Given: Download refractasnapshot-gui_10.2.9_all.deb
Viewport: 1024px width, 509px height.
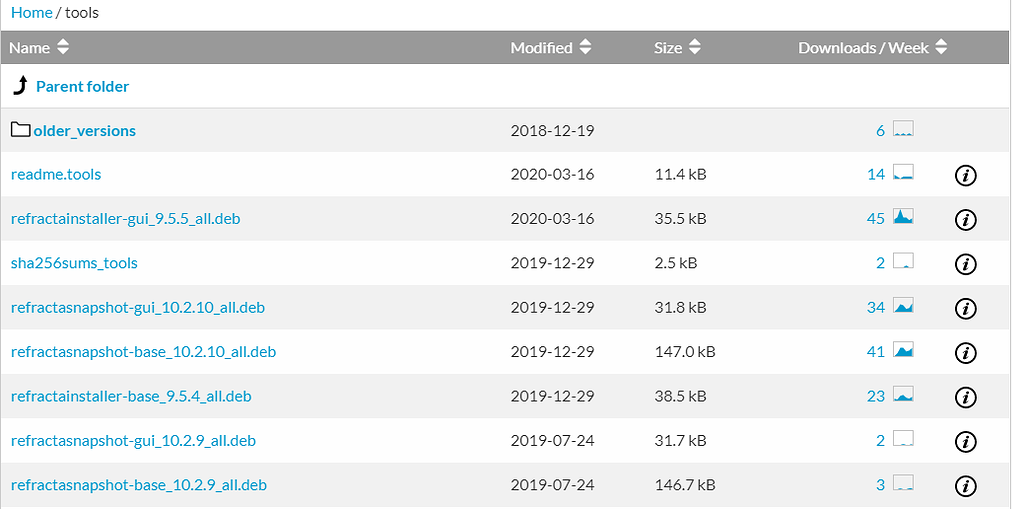Looking at the screenshot, I should click(133, 441).
